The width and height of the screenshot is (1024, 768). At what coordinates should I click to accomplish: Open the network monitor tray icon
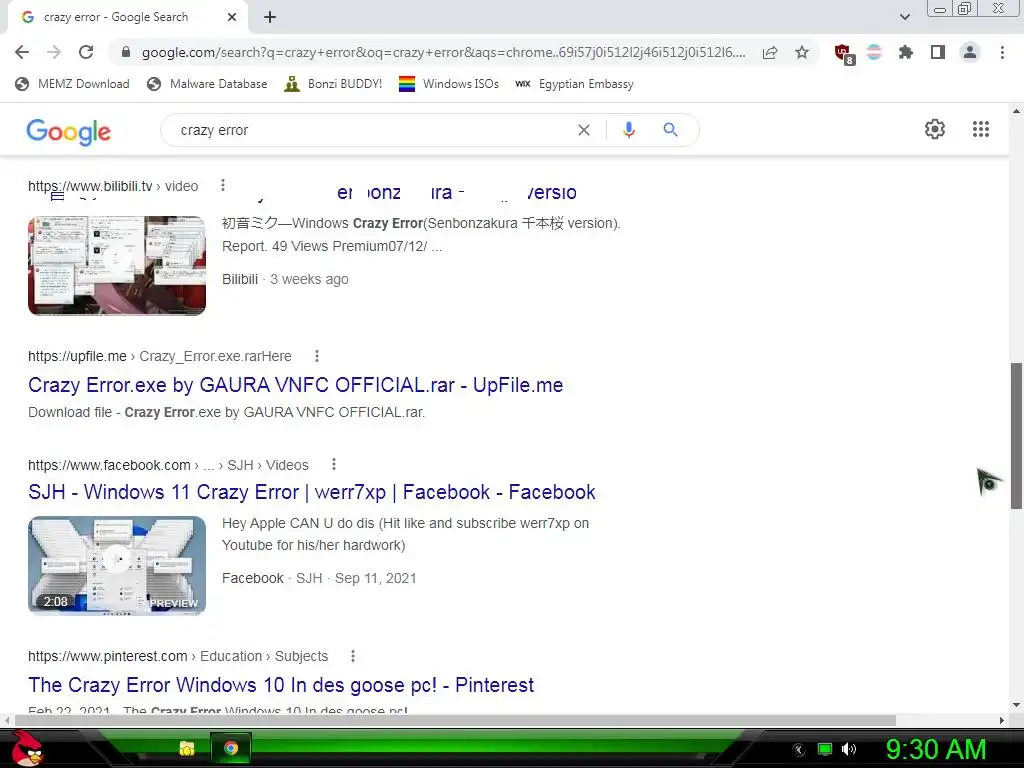point(825,749)
